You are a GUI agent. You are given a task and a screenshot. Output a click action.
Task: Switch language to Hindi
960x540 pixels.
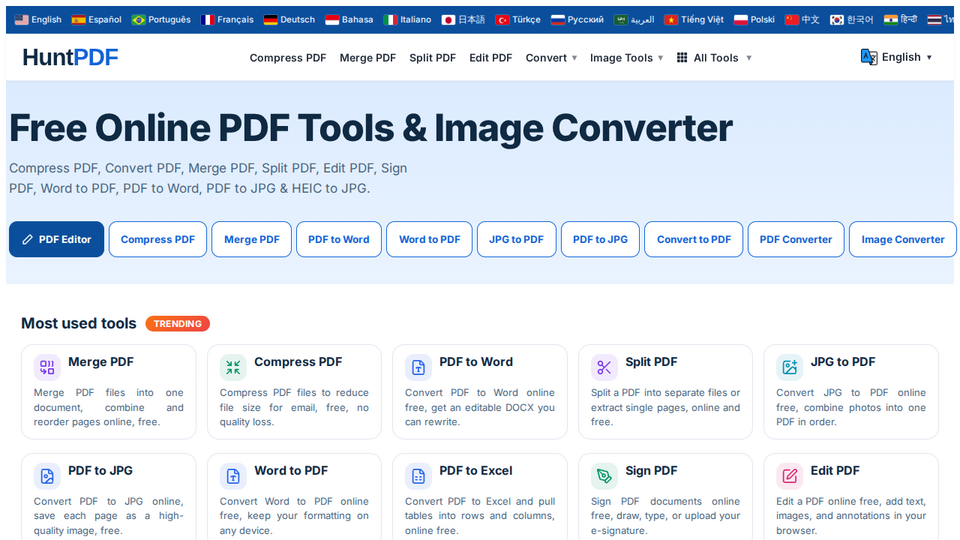click(901, 20)
